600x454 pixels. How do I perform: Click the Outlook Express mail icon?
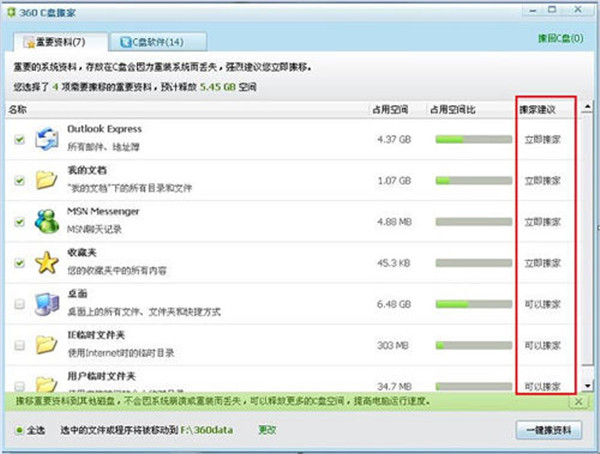46,140
